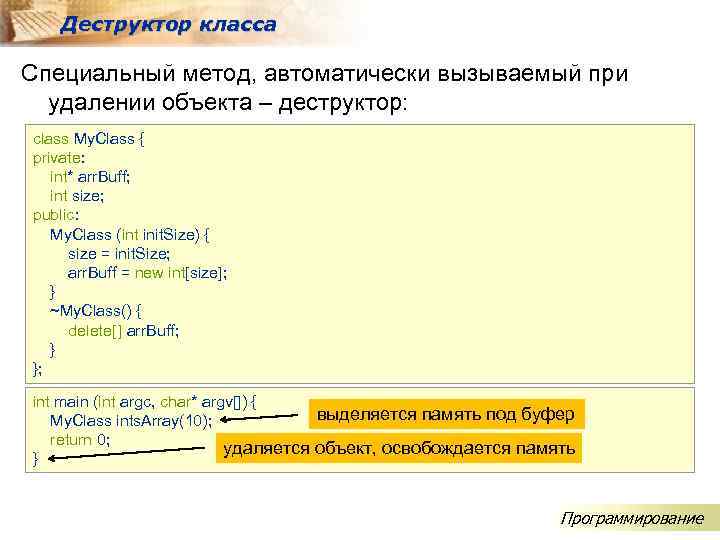
Task: Click the code line 'int size;'
Action: pos(77,196)
